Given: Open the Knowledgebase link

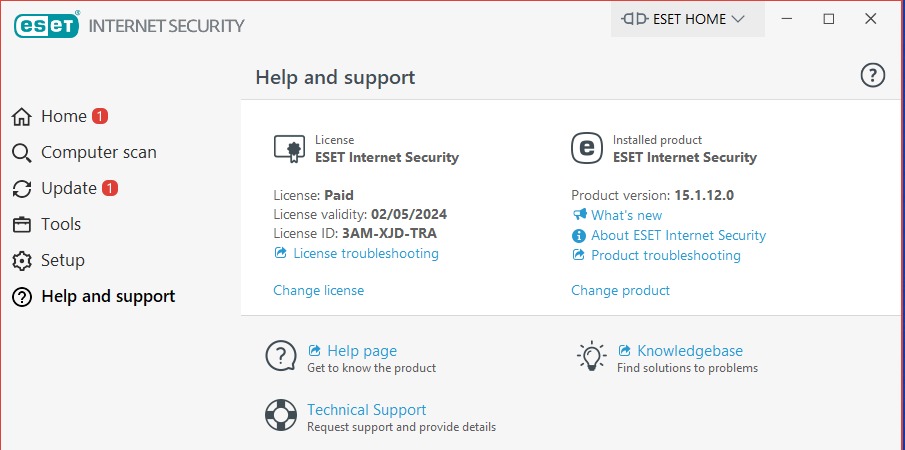Looking at the screenshot, I should pos(690,351).
